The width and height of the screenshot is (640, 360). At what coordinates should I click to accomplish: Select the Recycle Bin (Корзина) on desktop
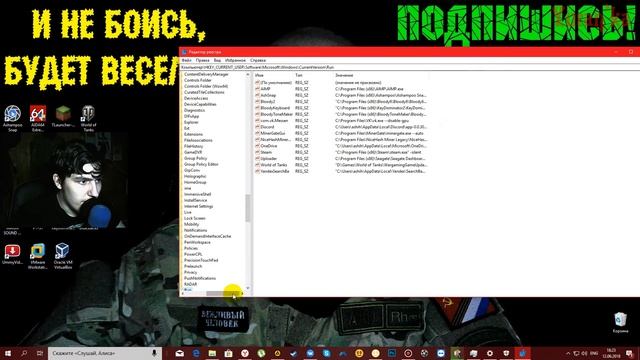(620, 322)
